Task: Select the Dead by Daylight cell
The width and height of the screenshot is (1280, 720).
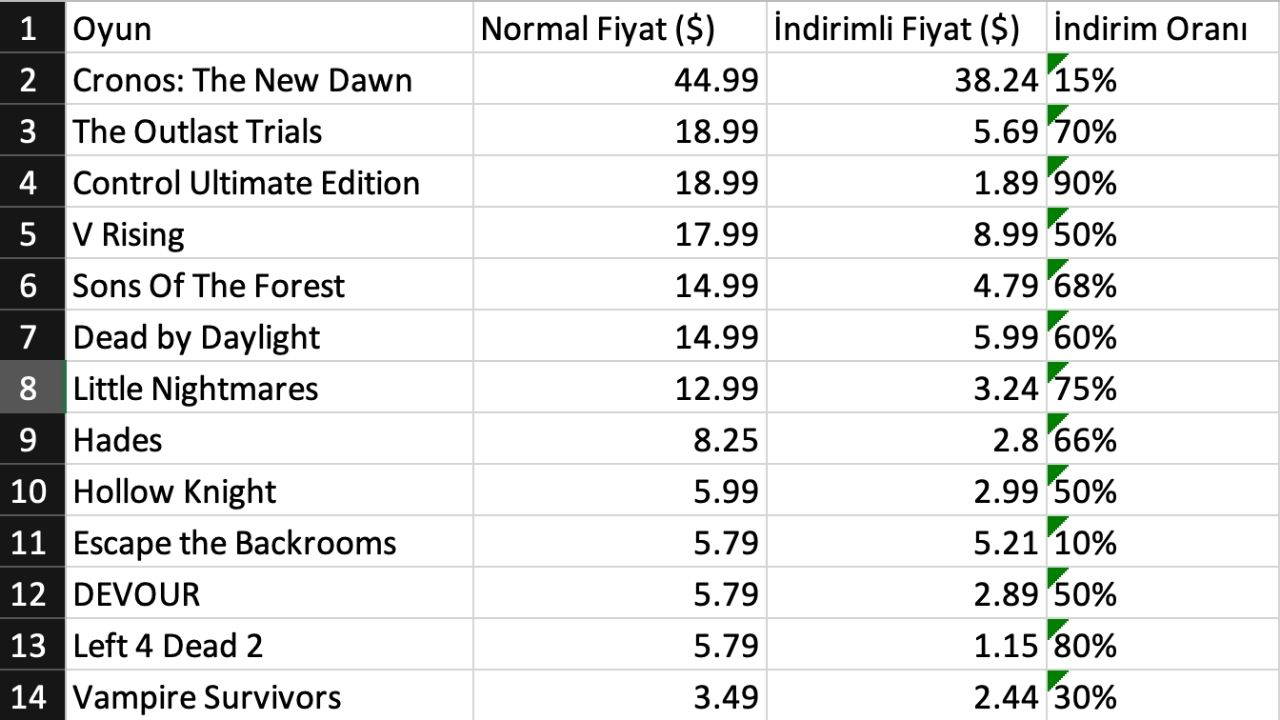Action: 196,338
